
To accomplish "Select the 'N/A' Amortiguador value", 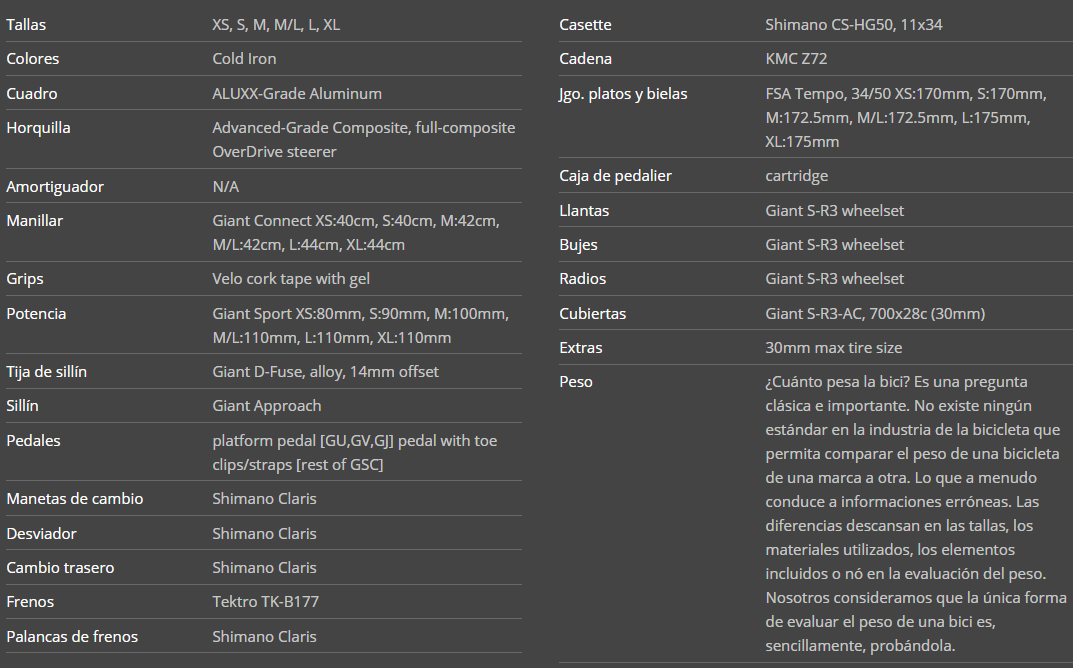I will coord(225,187).
